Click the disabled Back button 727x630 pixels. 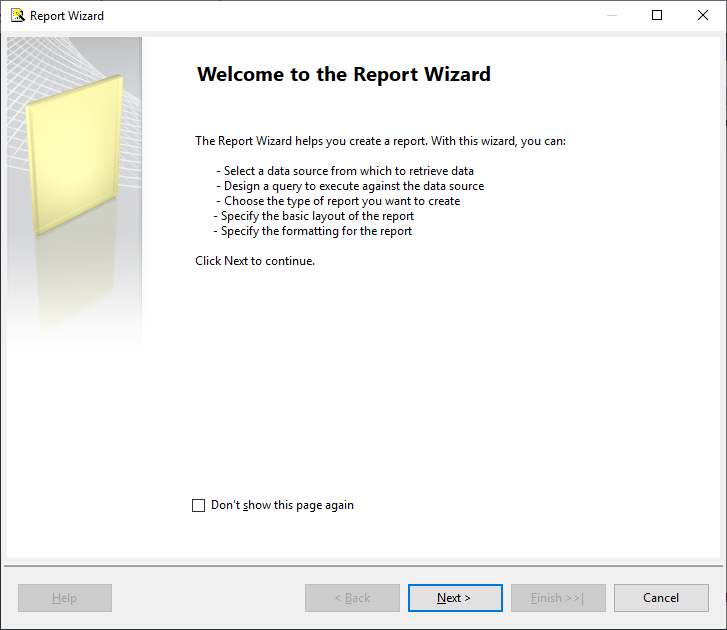[352, 598]
